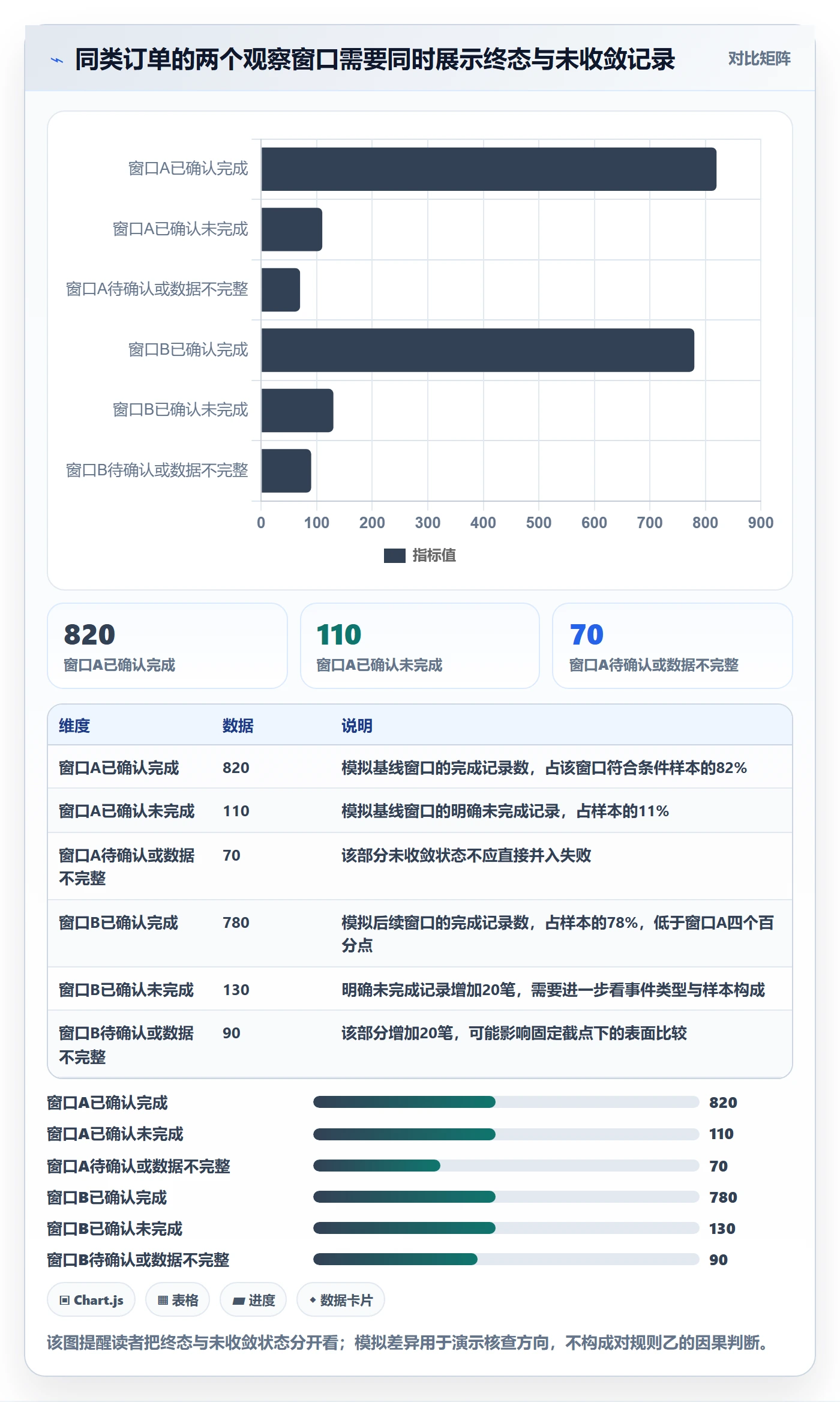Viewport: 840px width, 1402px height.
Task: Click progress bar for 窗口B已确认完成
Action: pos(506,1197)
